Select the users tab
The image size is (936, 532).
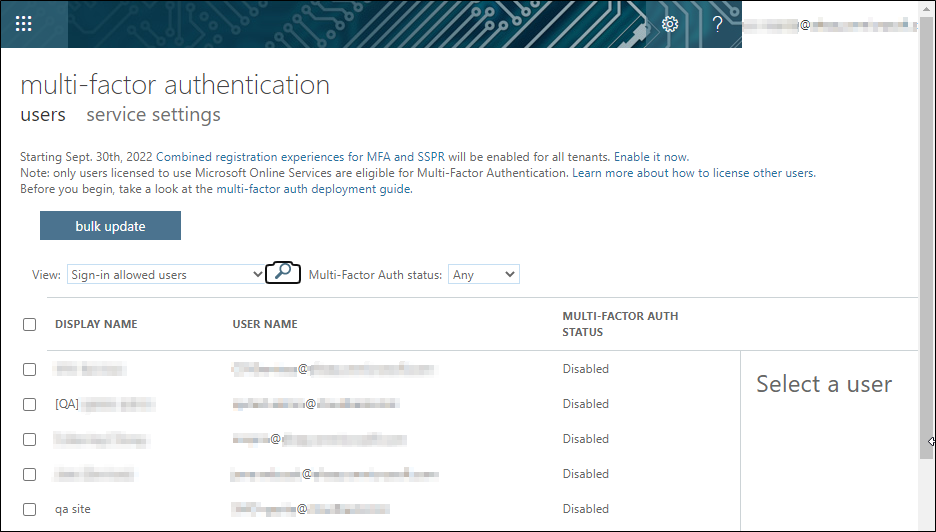pyautogui.click(x=43, y=115)
